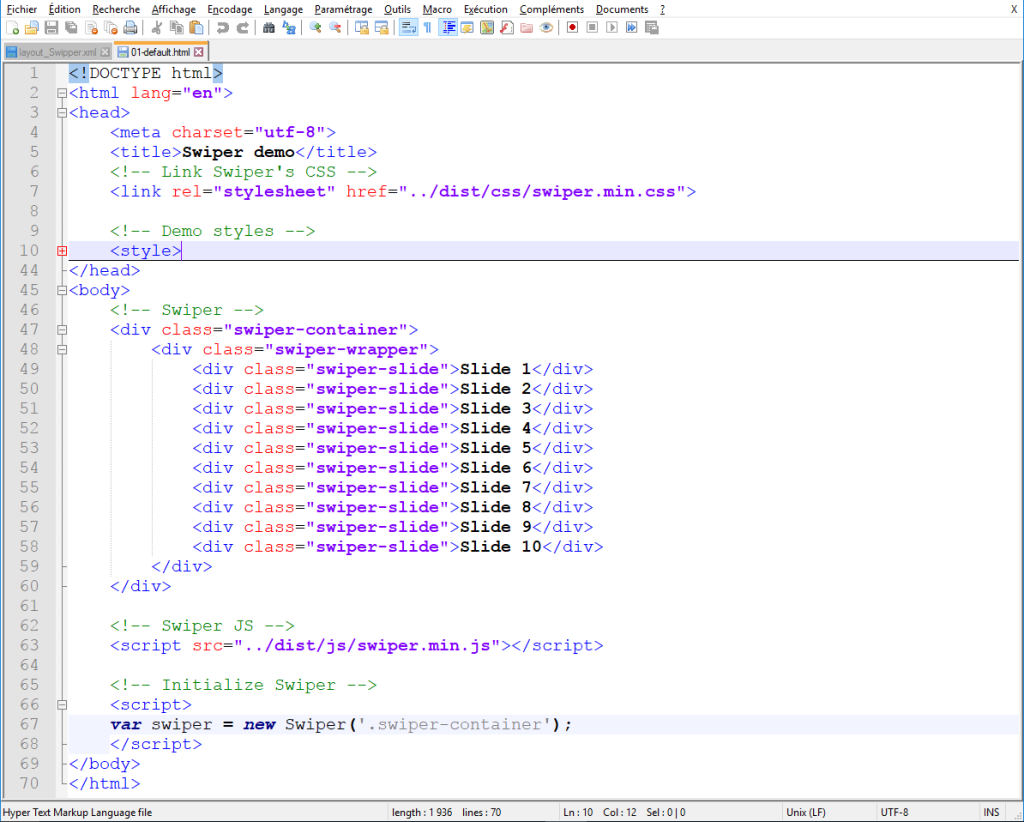
Task: Open the Replace dialog toolbar icon
Action: tap(289, 27)
